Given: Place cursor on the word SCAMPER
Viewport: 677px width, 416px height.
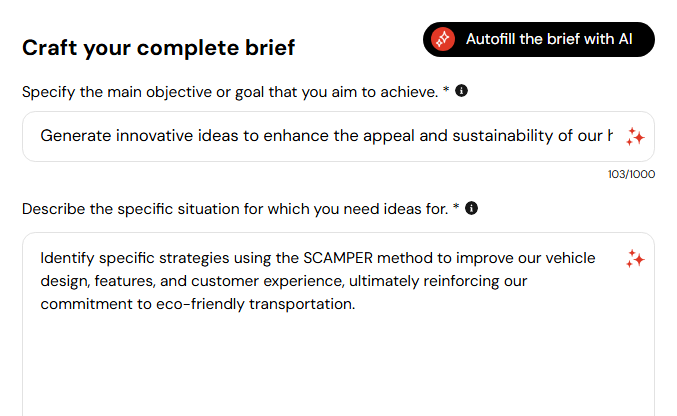Looking at the screenshot, I should [338, 258].
